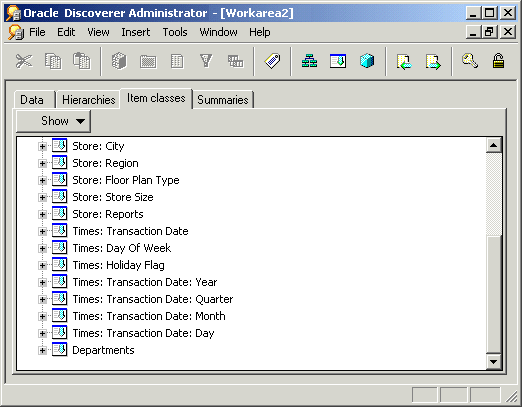Click the New Hierarchy toolbar icon
Viewport: 522px width, 407px height.
coord(309,61)
